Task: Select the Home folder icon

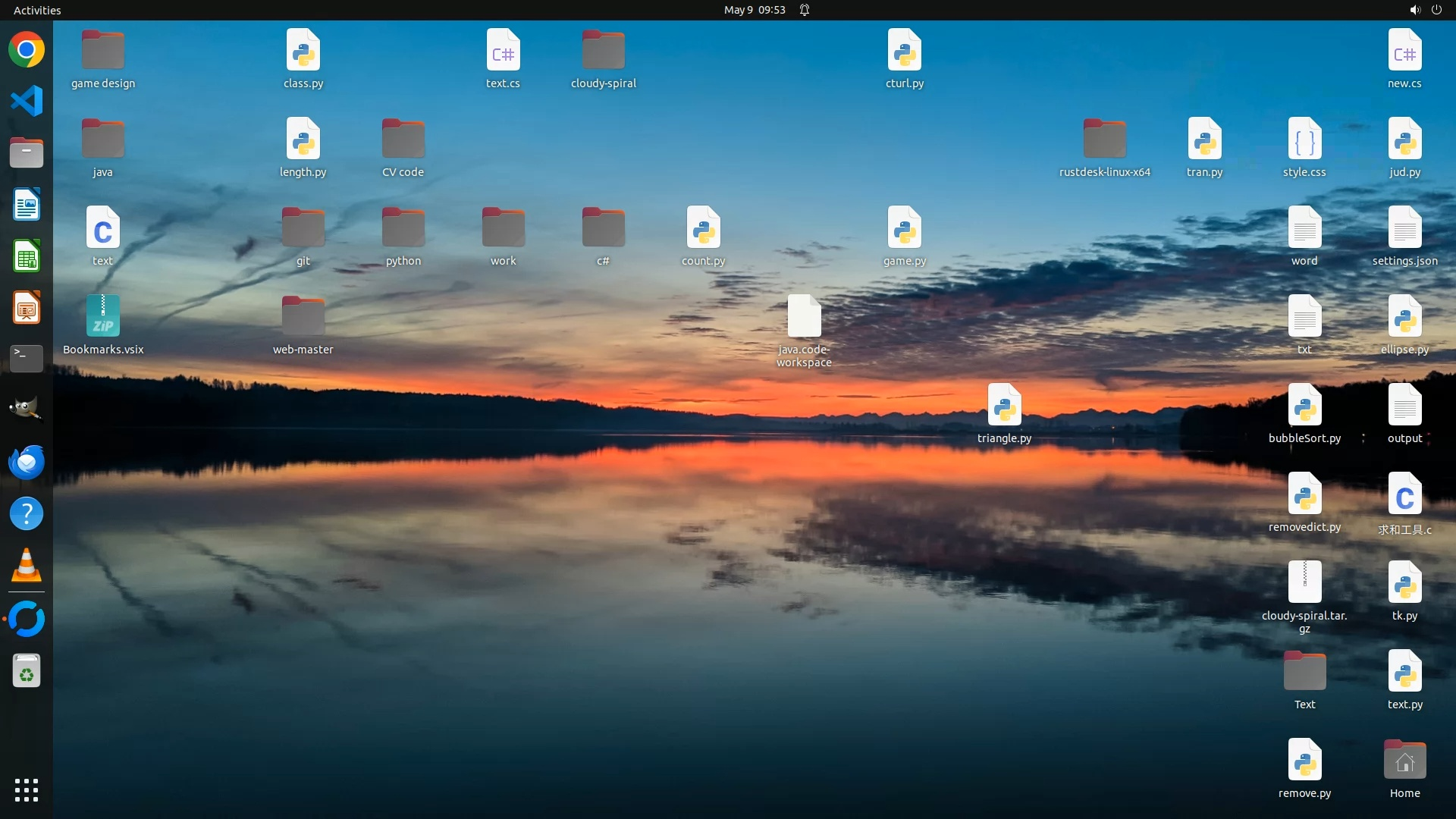Action: click(1404, 761)
